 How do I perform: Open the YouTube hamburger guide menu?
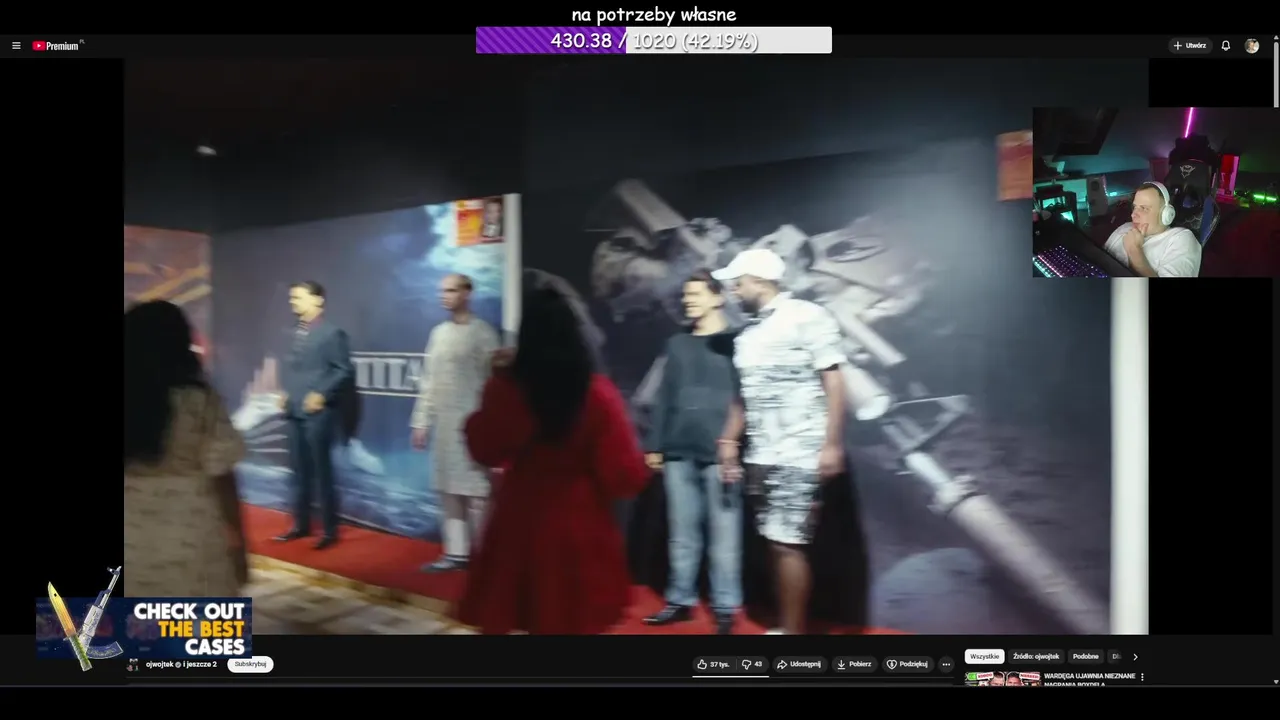click(x=16, y=46)
